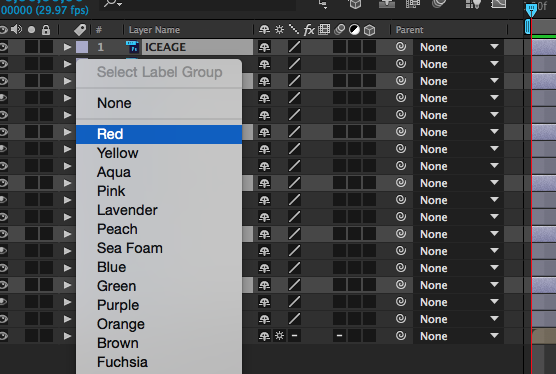Click the Adjustment Layer half-circle header icon
Screen dimensions: 556x374
(x=354, y=30)
